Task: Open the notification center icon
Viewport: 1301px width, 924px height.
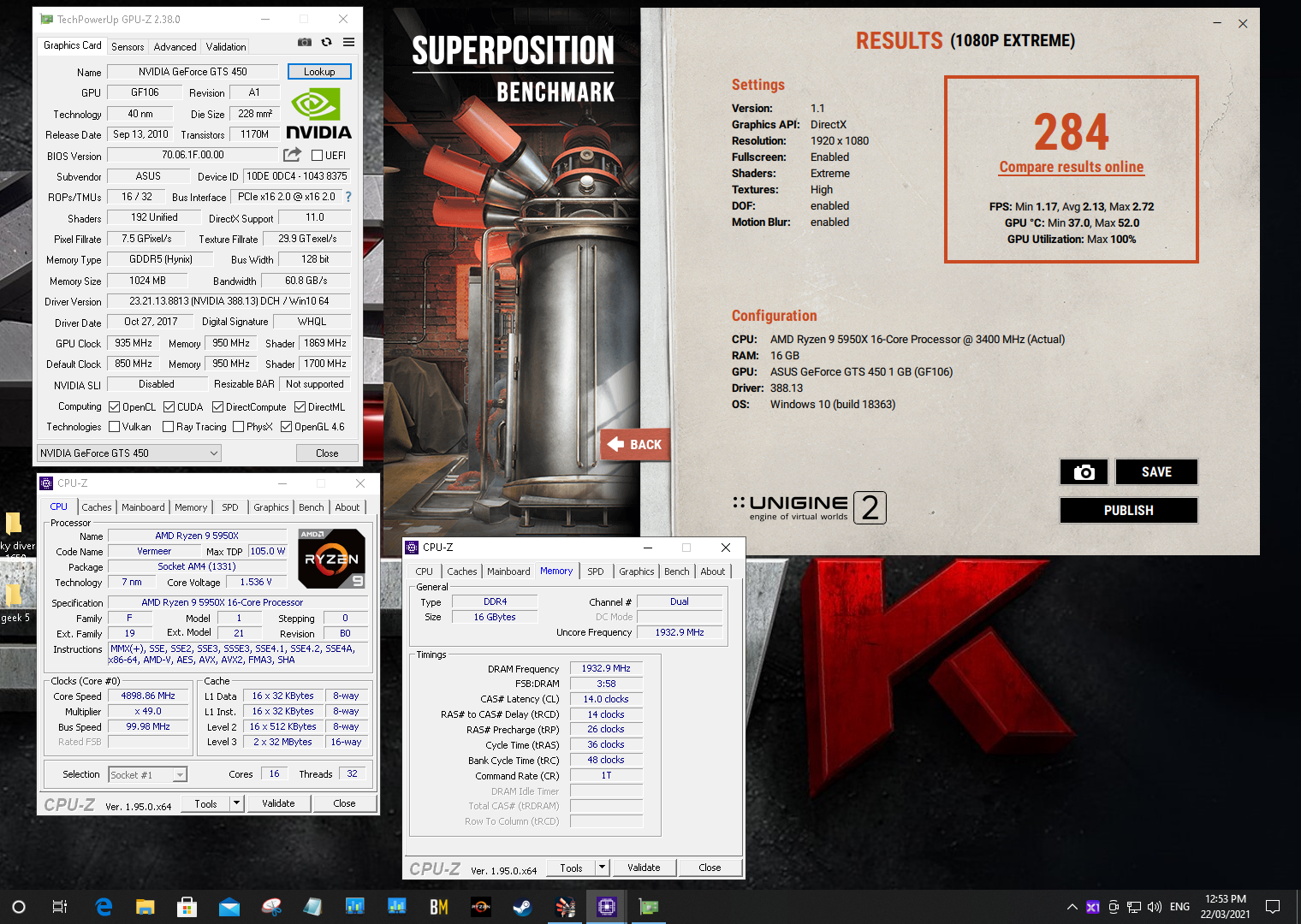Action: (x=1273, y=907)
